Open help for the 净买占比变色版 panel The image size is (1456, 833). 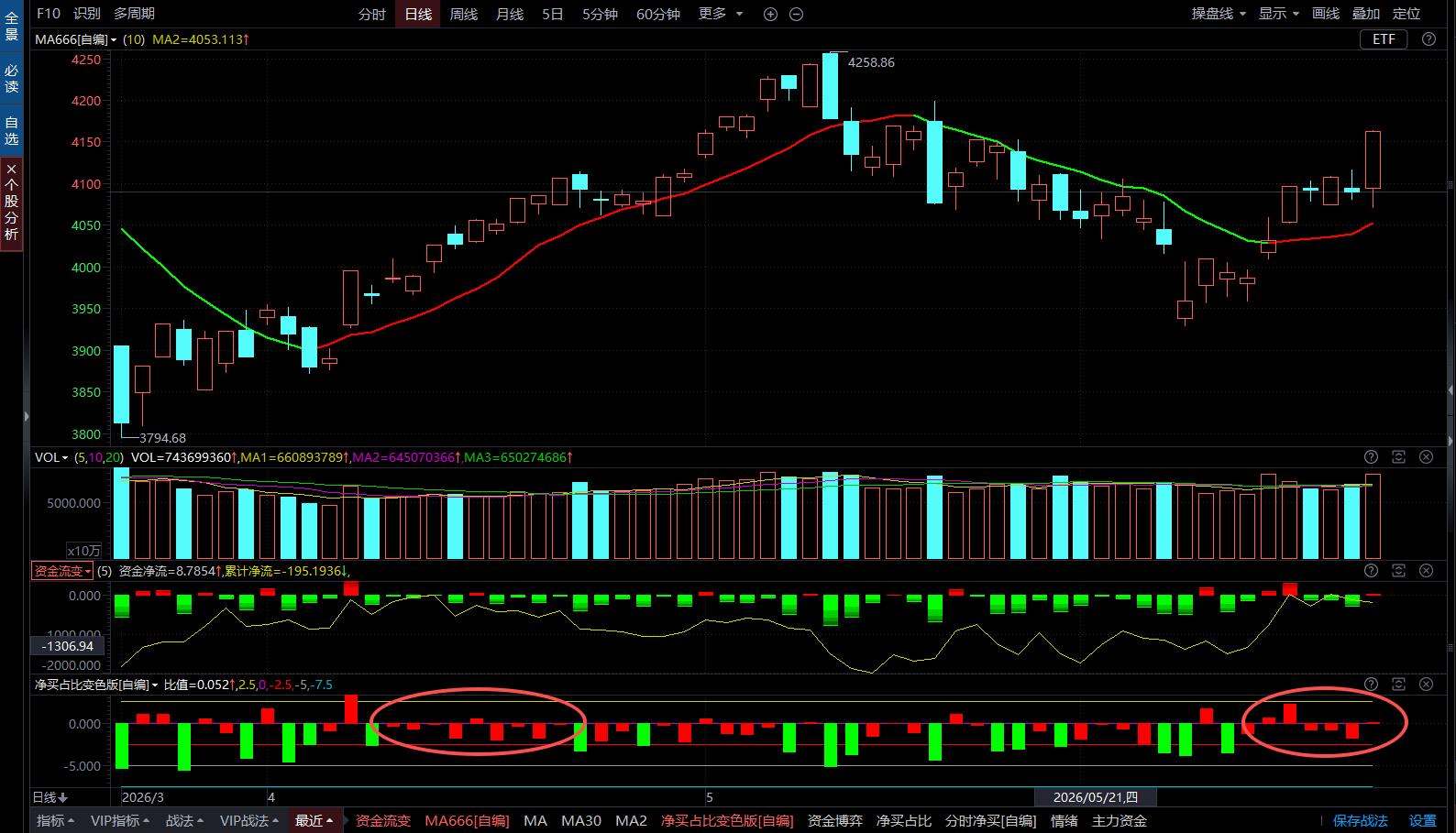coord(1371,684)
